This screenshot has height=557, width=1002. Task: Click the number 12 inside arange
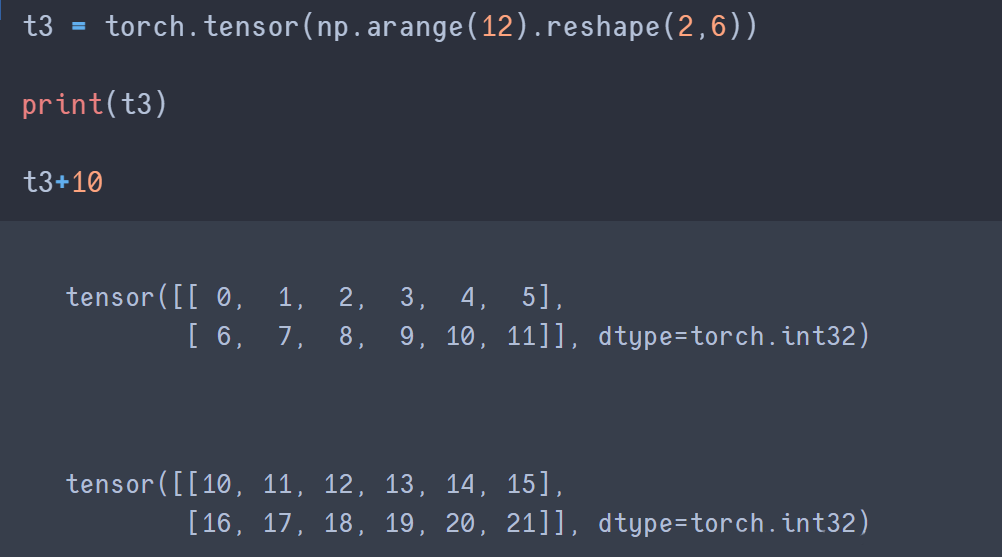click(x=497, y=26)
